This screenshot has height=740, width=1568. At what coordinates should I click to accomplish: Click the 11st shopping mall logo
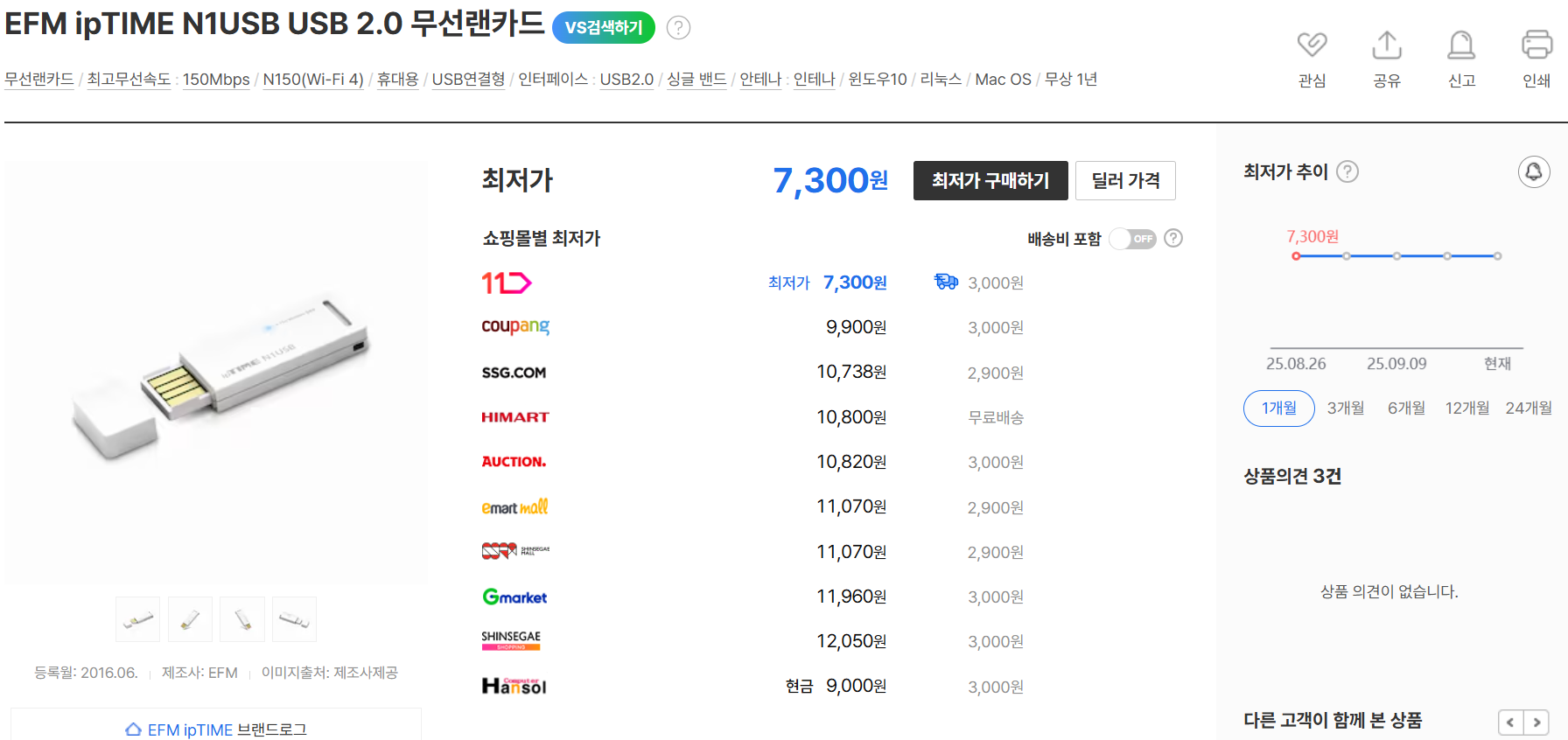507,283
